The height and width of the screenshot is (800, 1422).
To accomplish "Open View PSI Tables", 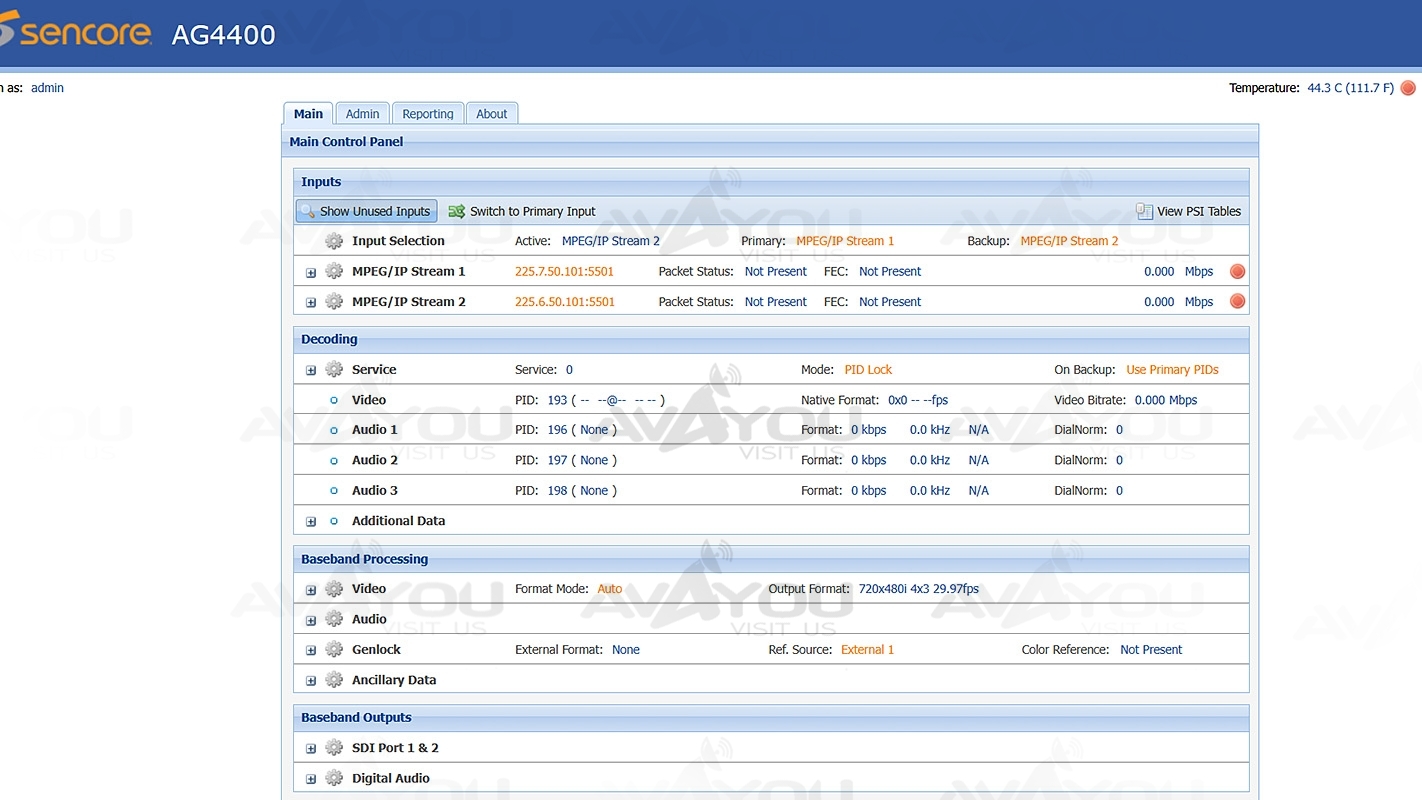I will tap(1189, 211).
